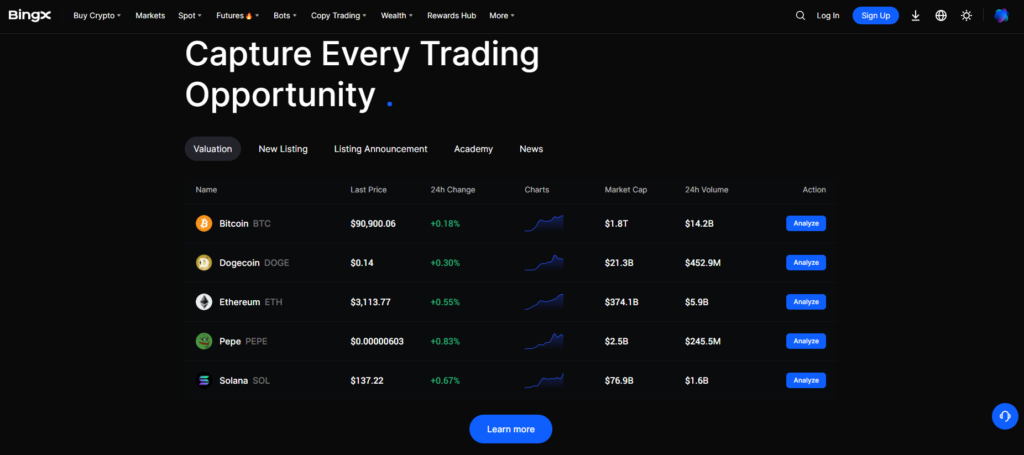Click the download app icon

coord(915,16)
